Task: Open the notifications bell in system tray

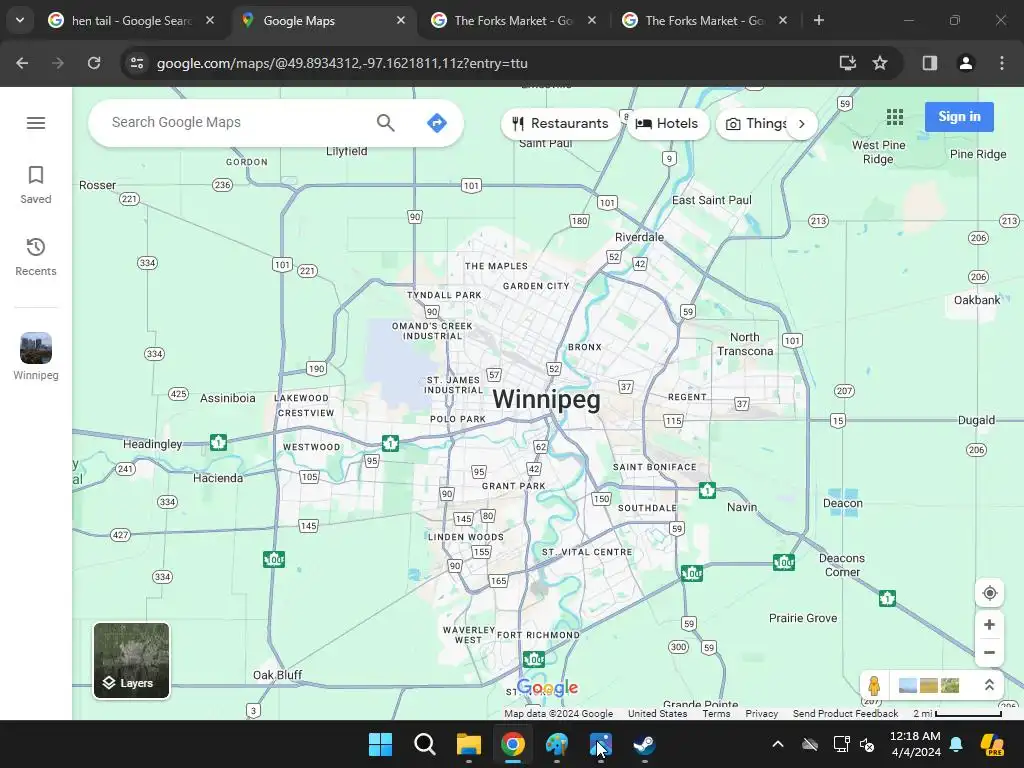Action: coord(956,744)
